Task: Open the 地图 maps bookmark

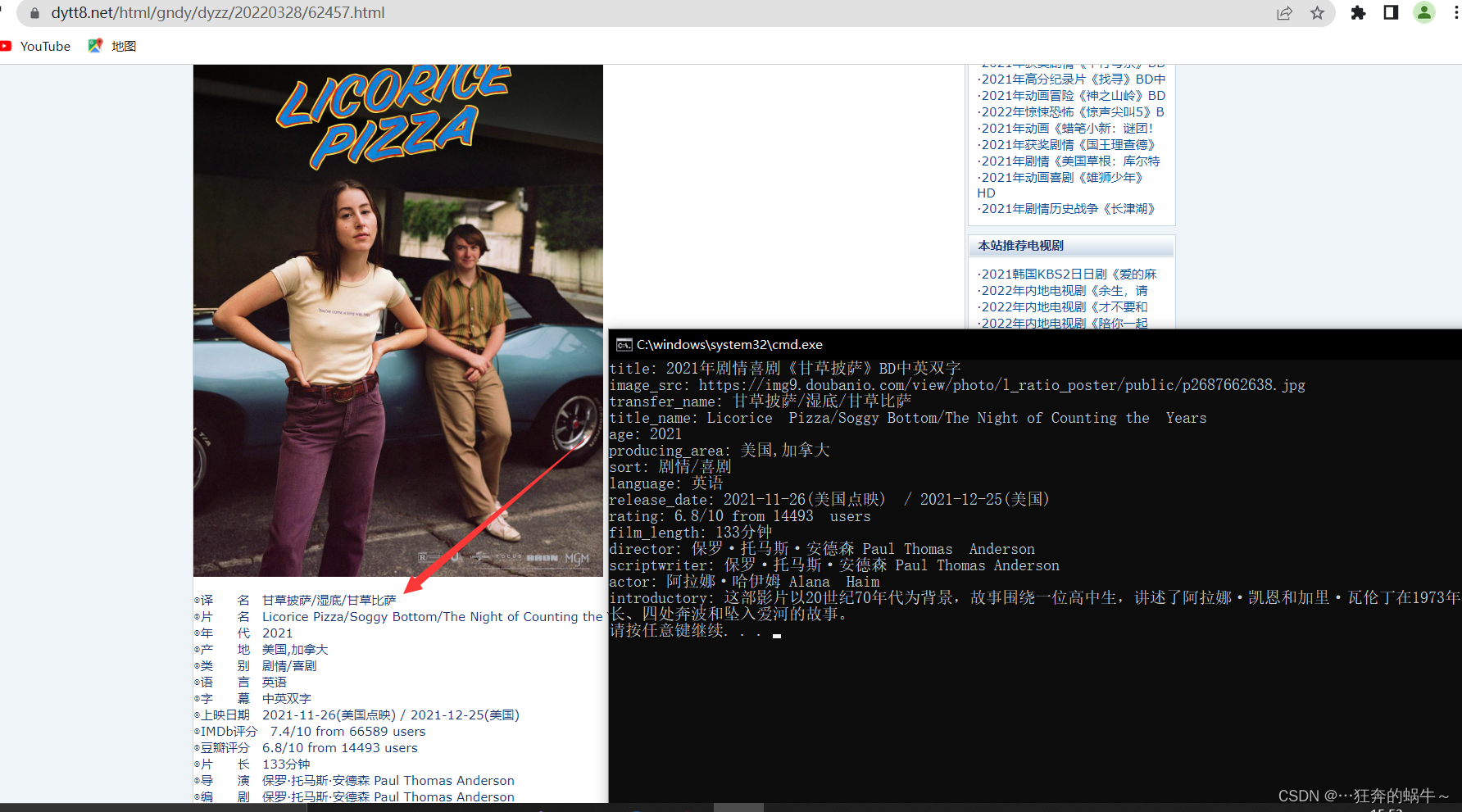Action: [112, 47]
